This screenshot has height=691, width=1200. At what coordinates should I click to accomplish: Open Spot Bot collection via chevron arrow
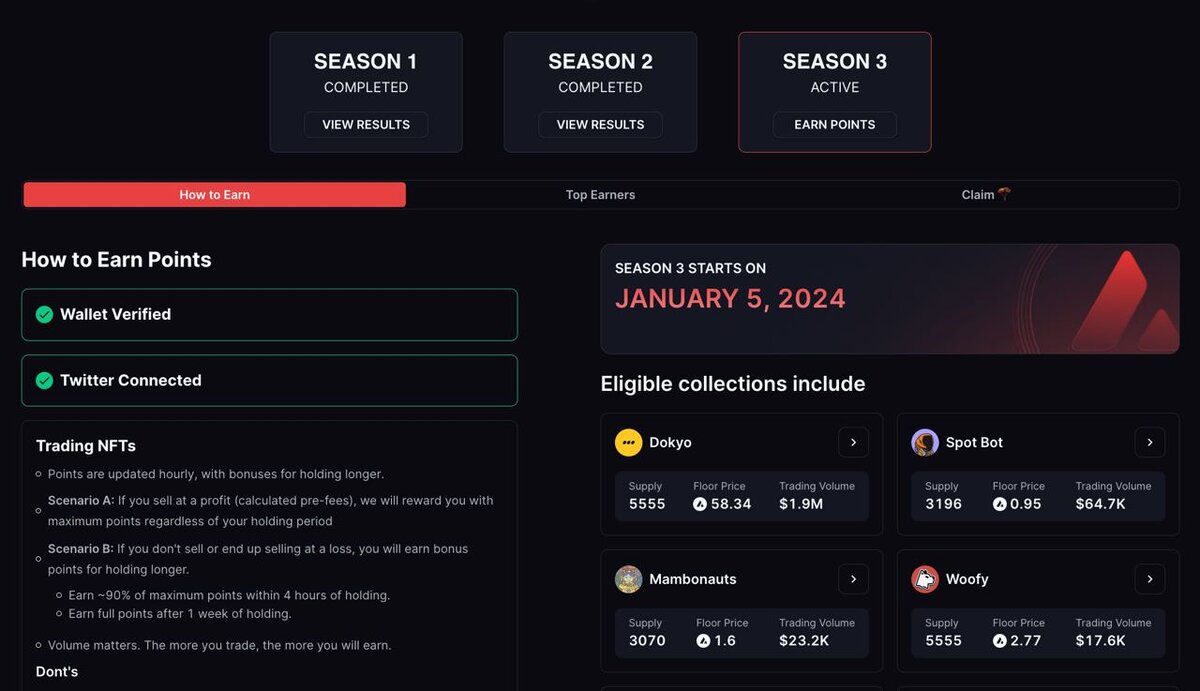(1150, 442)
